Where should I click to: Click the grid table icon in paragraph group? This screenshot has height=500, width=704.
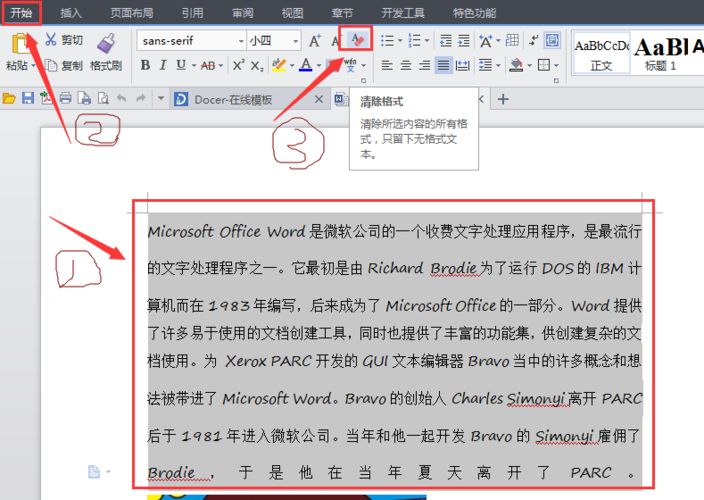point(512,40)
